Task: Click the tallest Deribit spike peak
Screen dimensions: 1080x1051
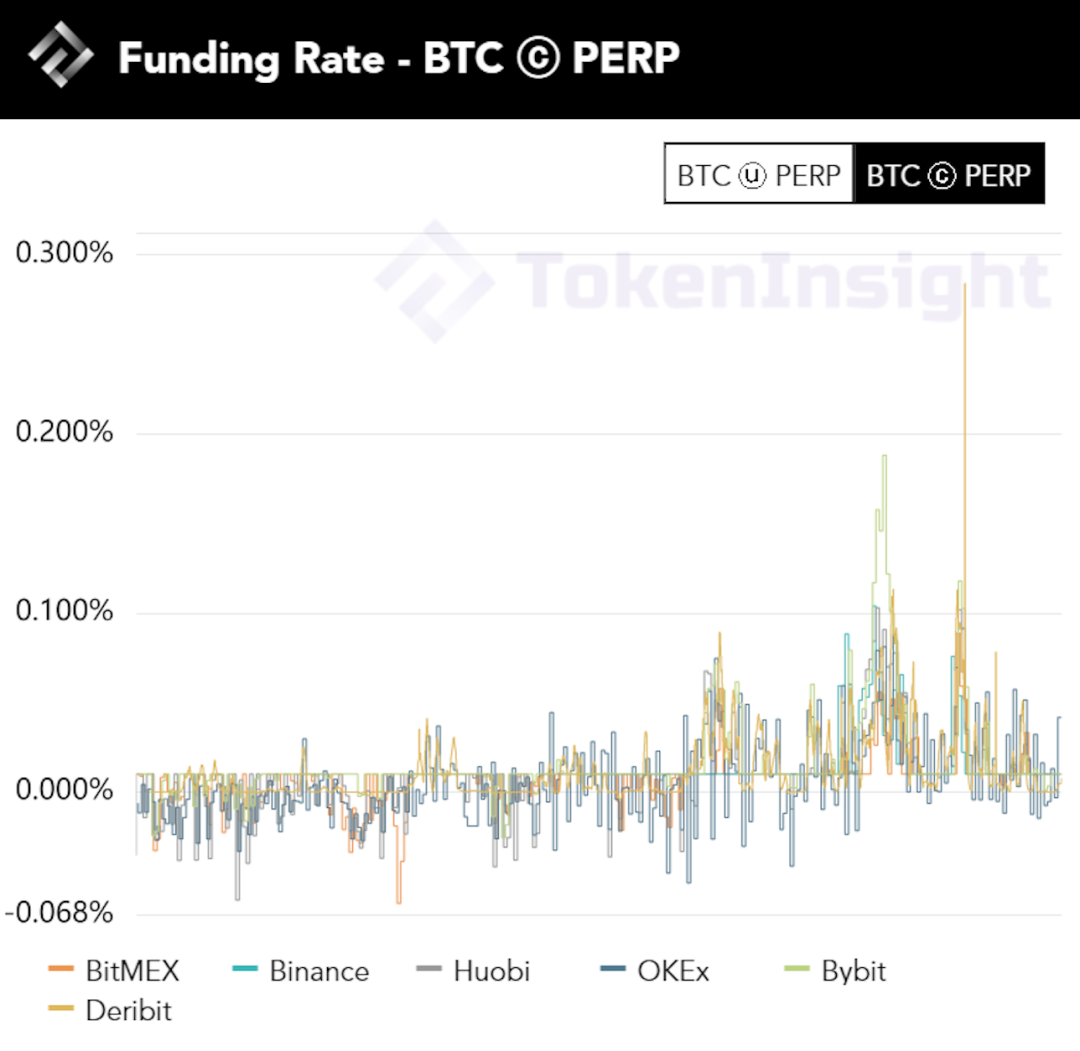Action: pos(965,286)
